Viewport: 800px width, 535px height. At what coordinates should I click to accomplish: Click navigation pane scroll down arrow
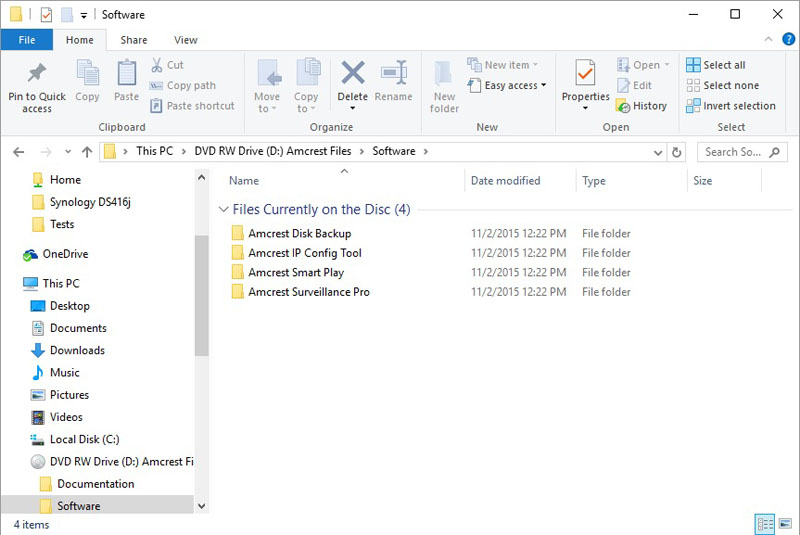coord(202,506)
